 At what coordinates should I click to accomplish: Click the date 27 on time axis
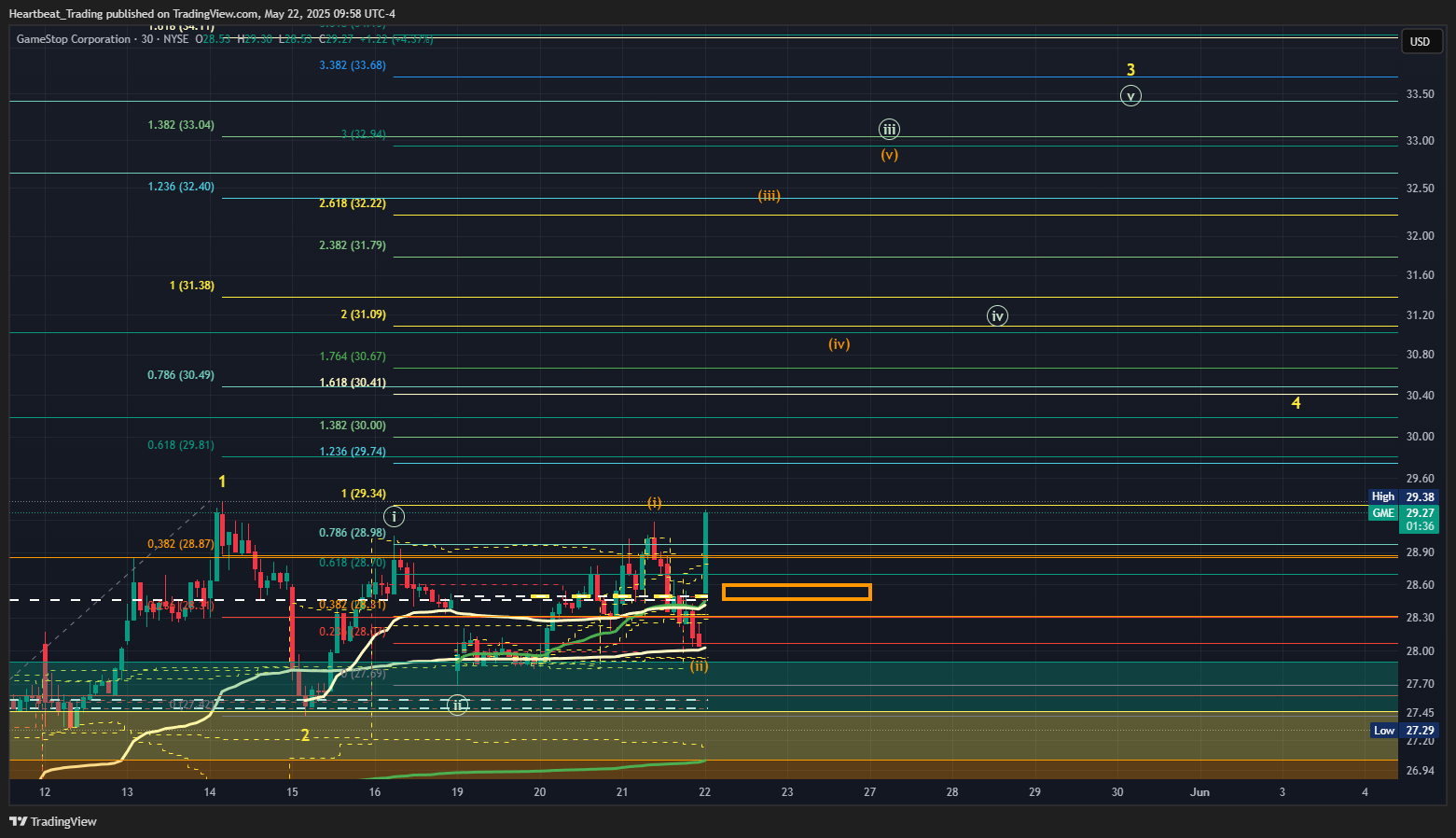tap(870, 792)
